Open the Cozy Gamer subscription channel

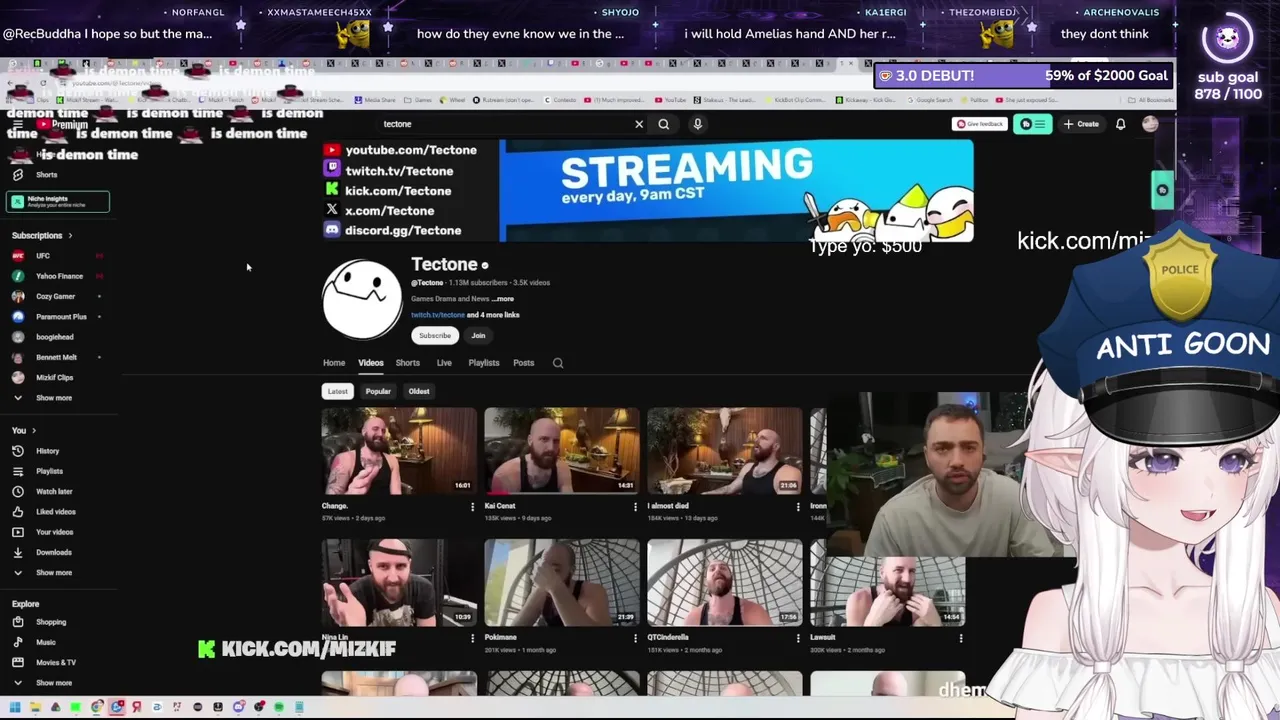point(55,296)
